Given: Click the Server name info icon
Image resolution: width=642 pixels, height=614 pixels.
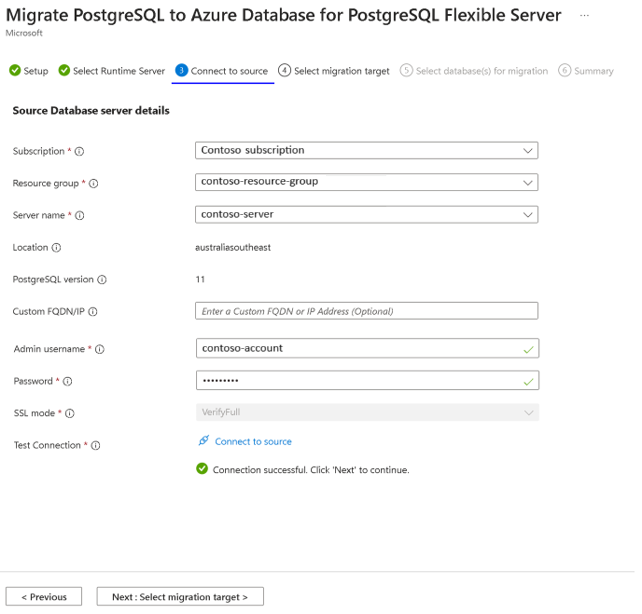Looking at the screenshot, I should [80, 216].
